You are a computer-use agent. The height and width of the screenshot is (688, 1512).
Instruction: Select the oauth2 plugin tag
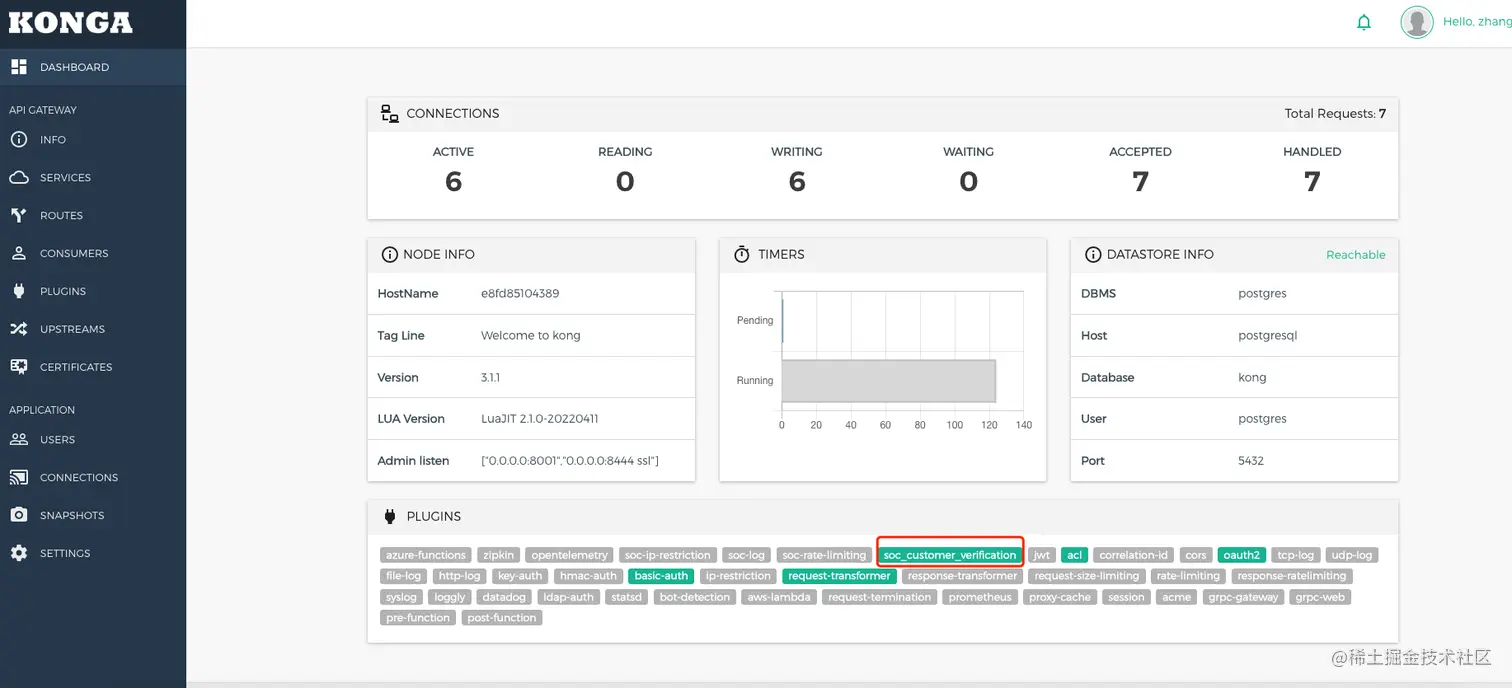pyautogui.click(x=1243, y=555)
